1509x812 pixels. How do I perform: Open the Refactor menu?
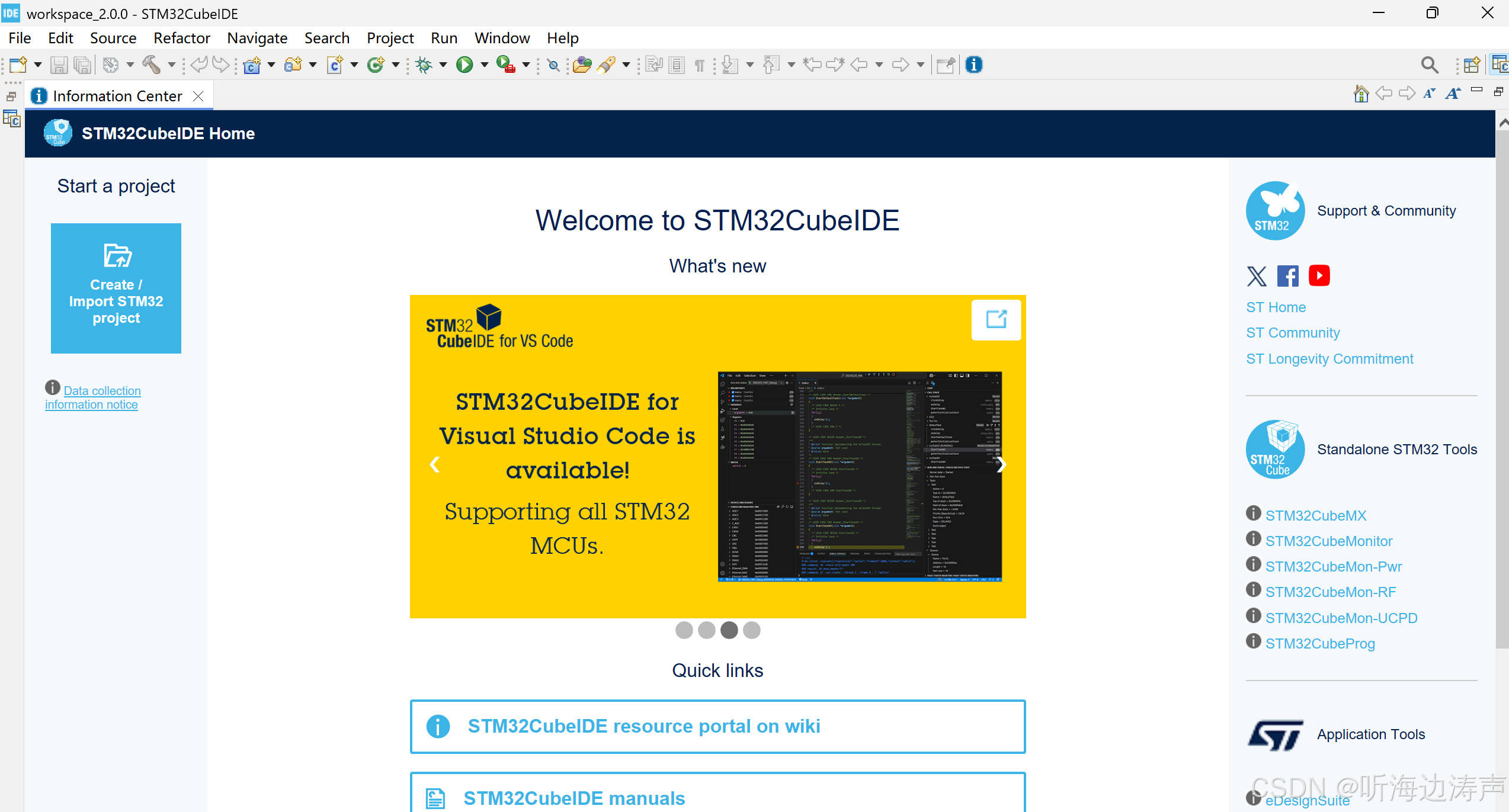point(182,38)
